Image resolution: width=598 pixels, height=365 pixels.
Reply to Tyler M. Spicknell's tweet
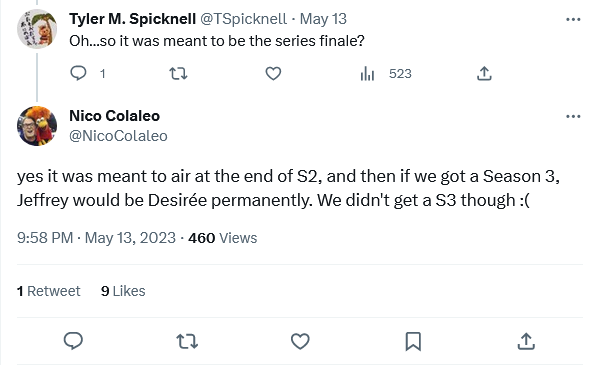tap(79, 73)
